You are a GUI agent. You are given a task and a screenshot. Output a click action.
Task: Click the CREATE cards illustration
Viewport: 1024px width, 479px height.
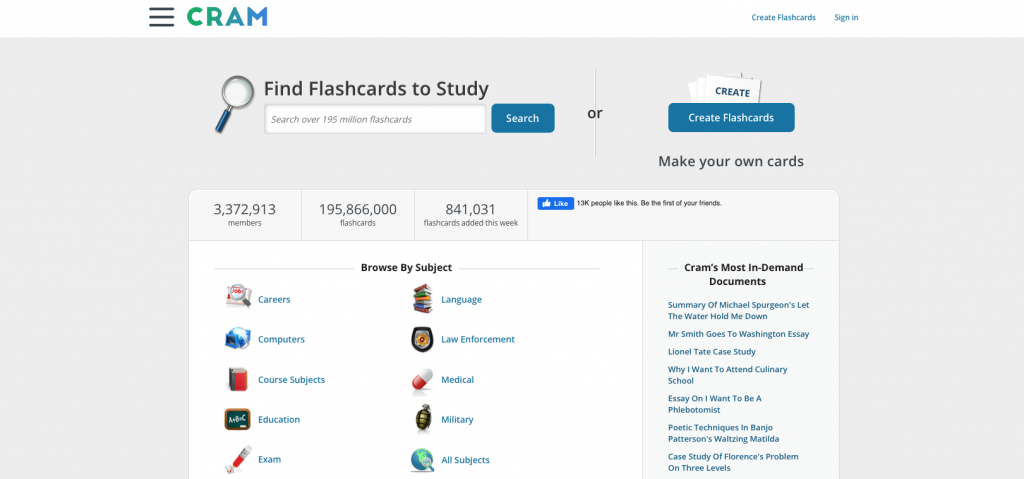tap(726, 88)
